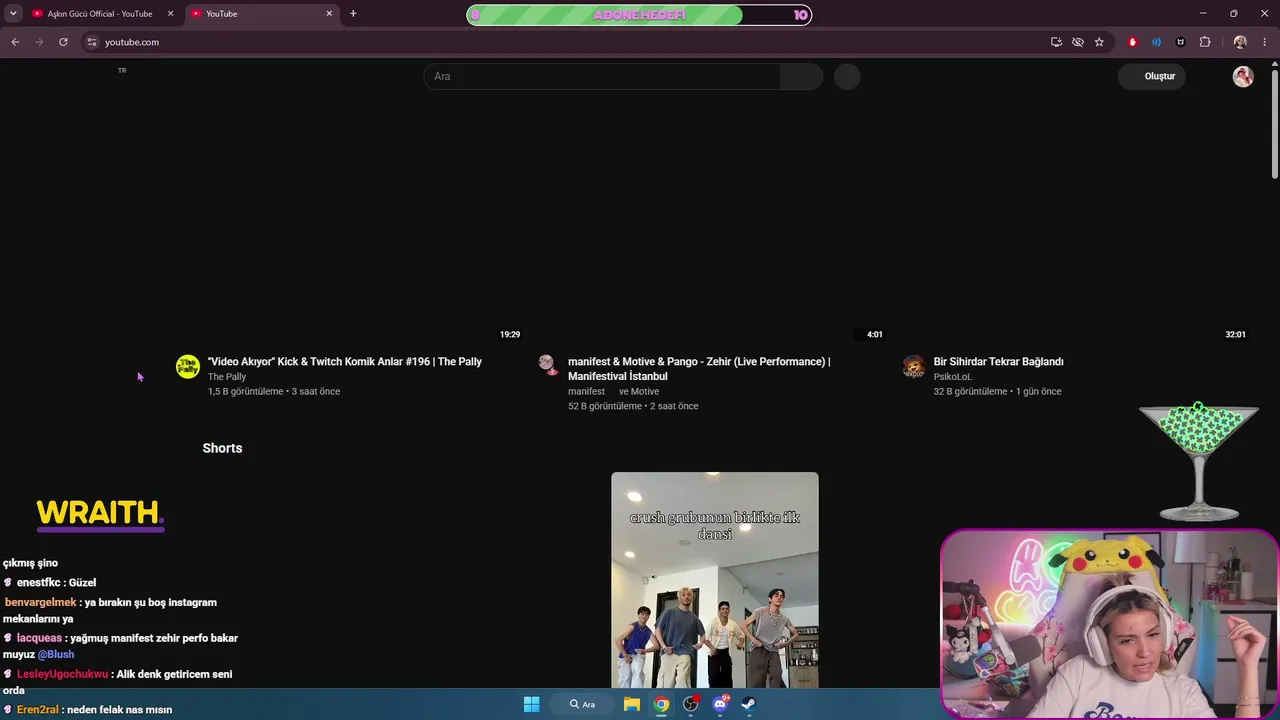Play the crush grubunun Shorts video

(x=715, y=580)
